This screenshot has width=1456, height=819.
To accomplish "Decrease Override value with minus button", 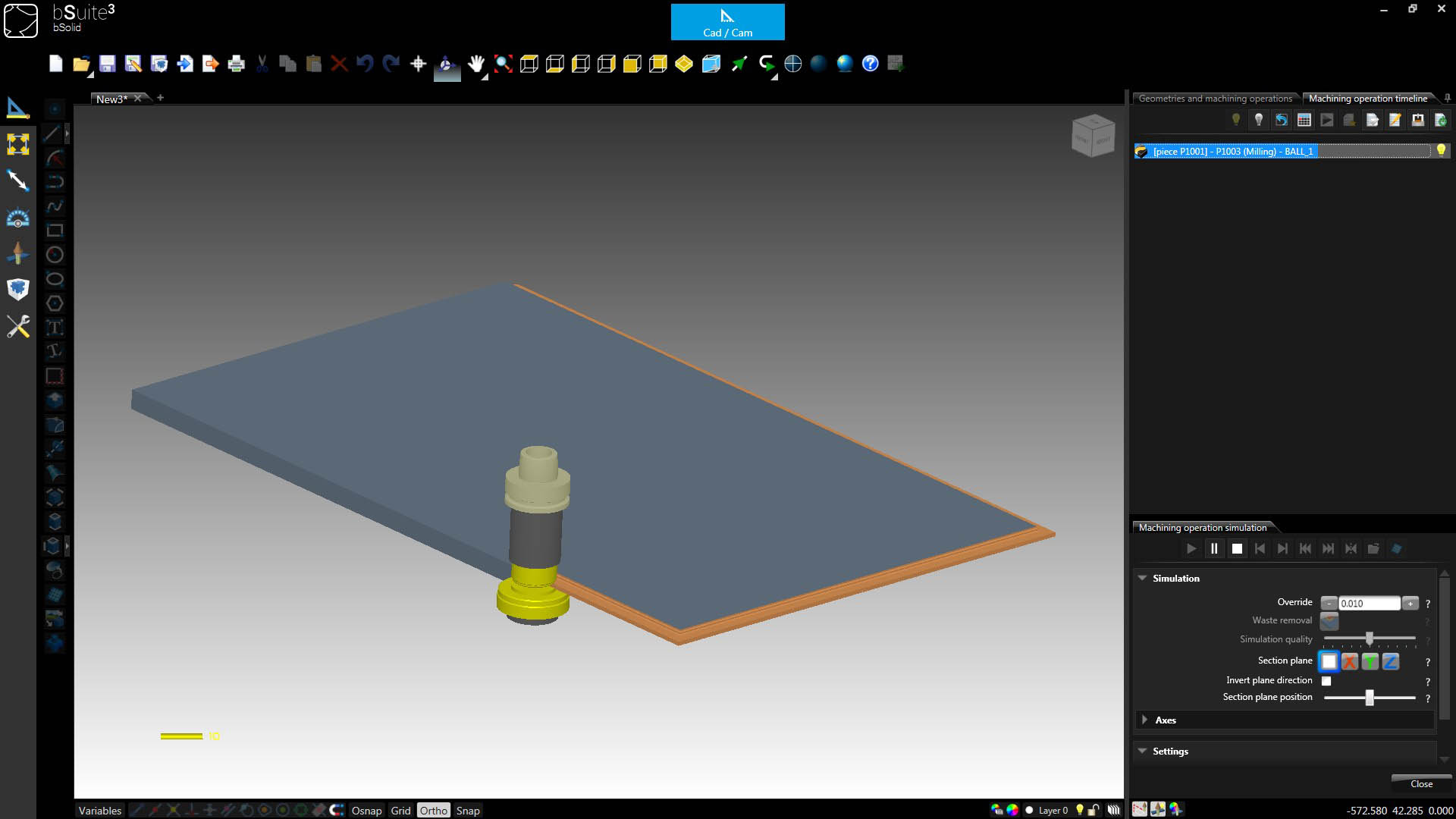I will (x=1329, y=604).
